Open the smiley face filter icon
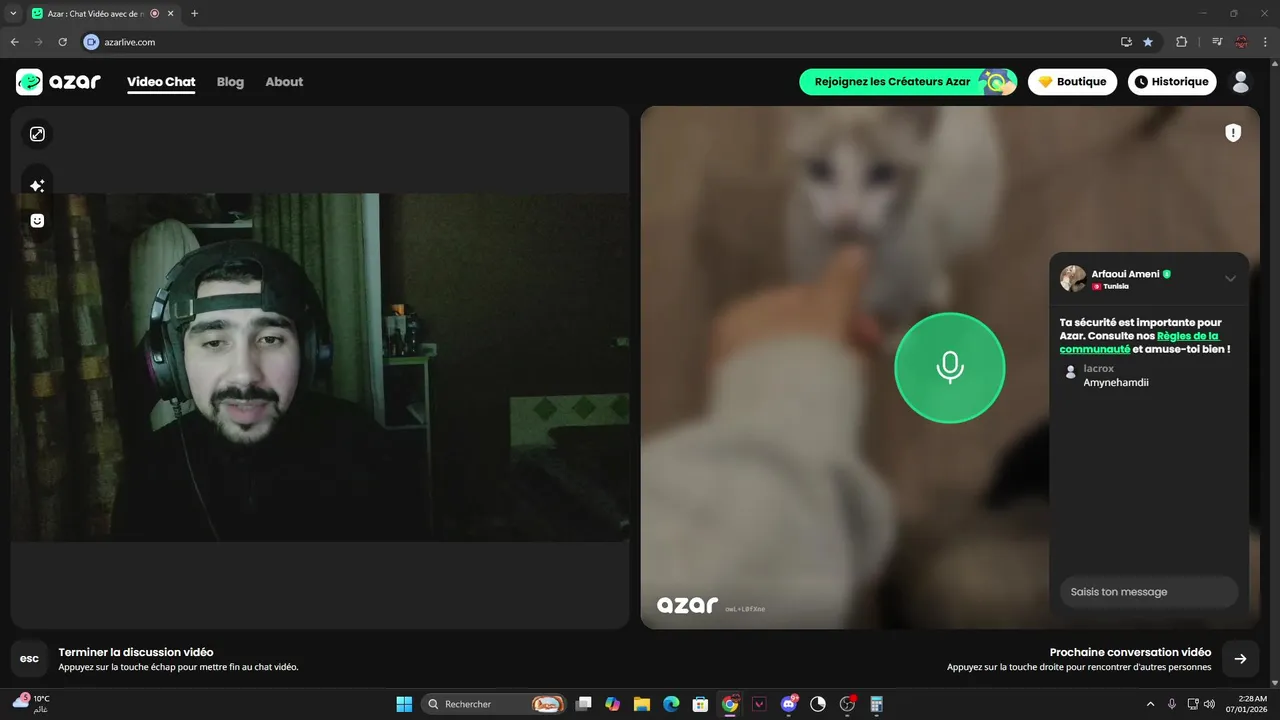Viewport: 1280px width, 720px height. click(37, 220)
